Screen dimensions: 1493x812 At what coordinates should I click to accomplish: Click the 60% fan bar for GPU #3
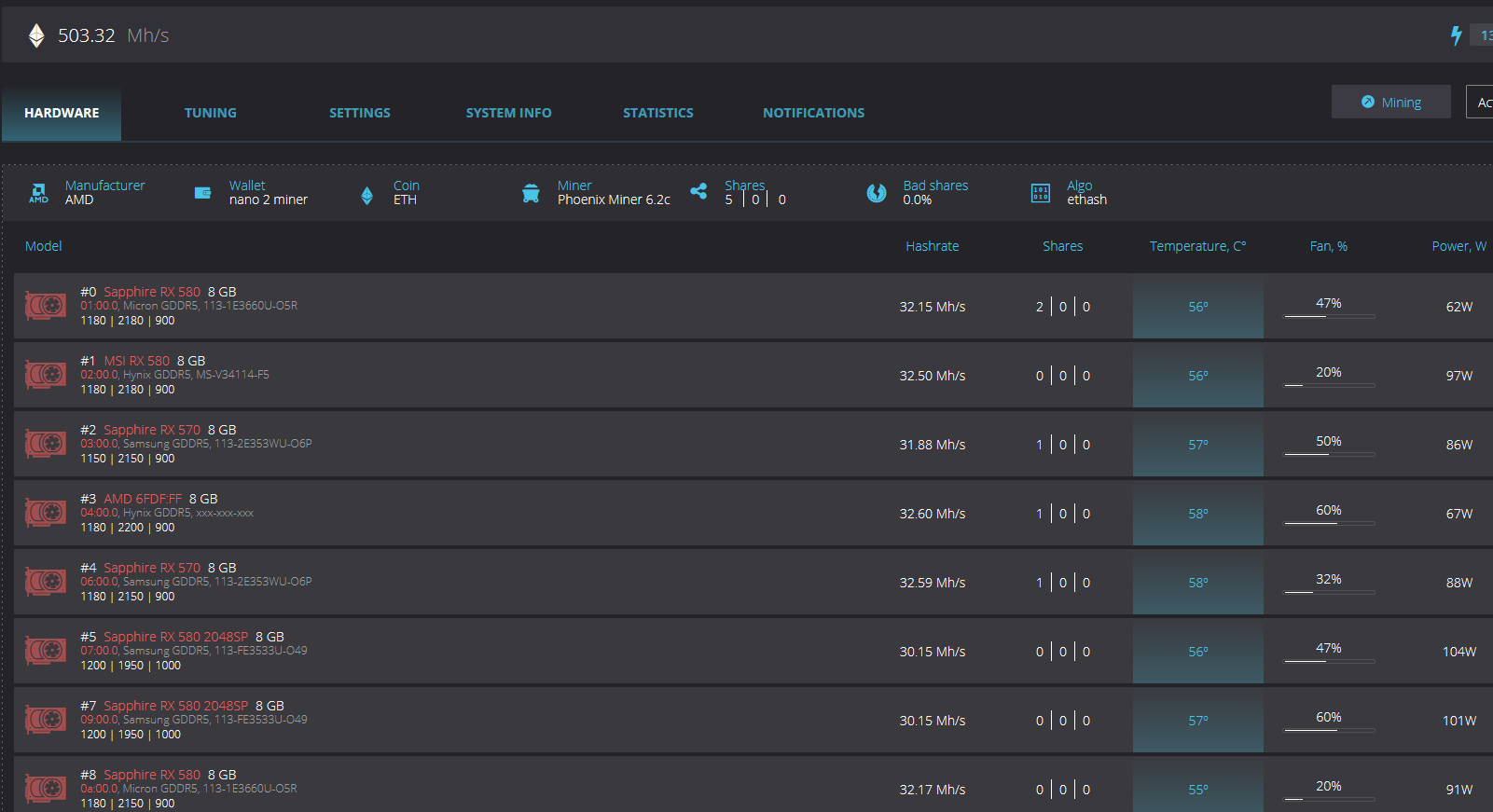click(x=1329, y=523)
